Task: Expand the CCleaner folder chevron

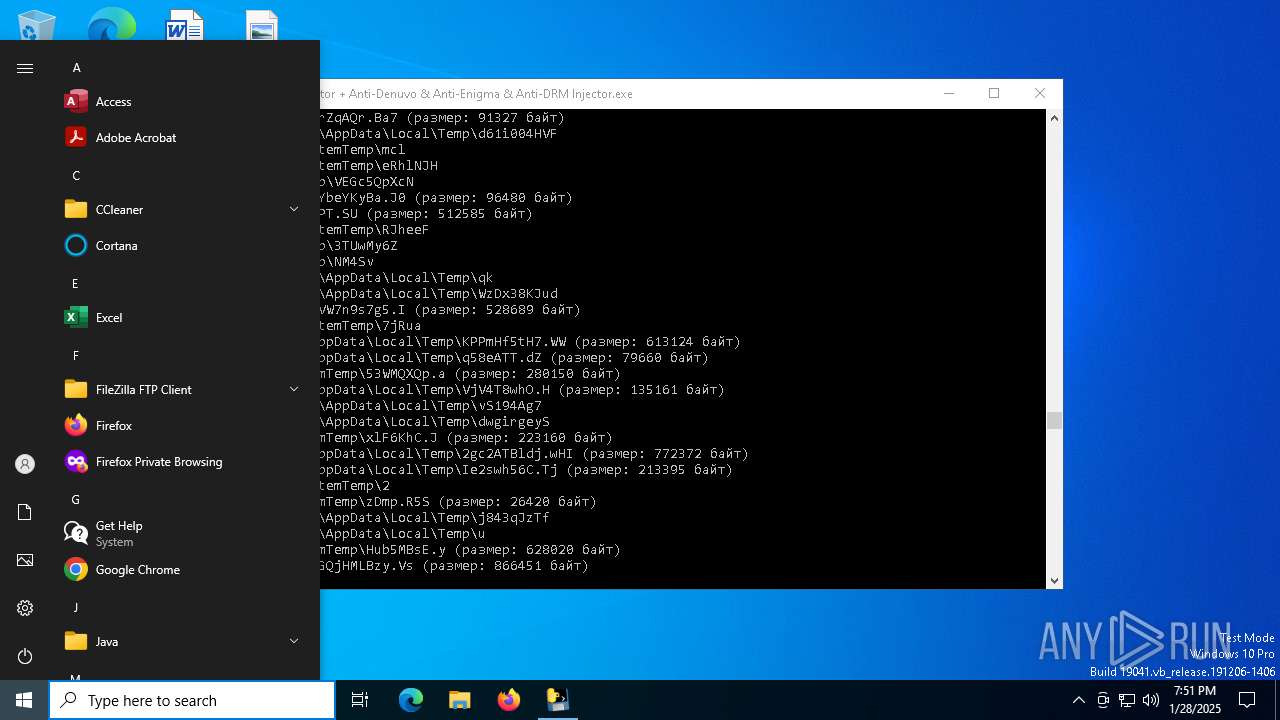Action: pos(294,209)
